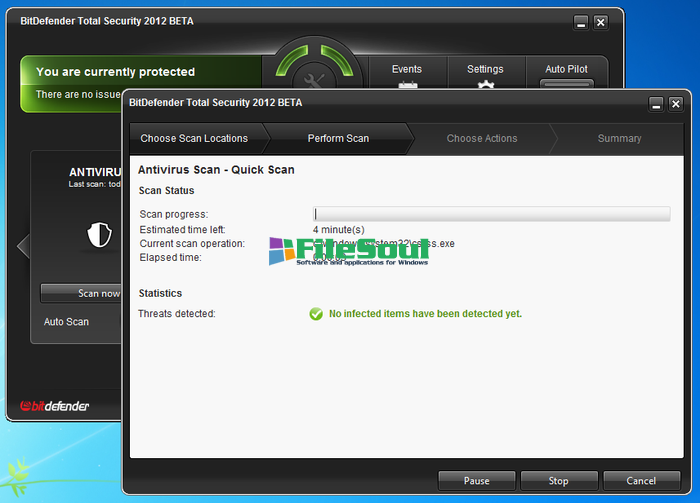Click the scan progress bar
Viewport: 700px width, 503px height.
[x=492, y=214]
